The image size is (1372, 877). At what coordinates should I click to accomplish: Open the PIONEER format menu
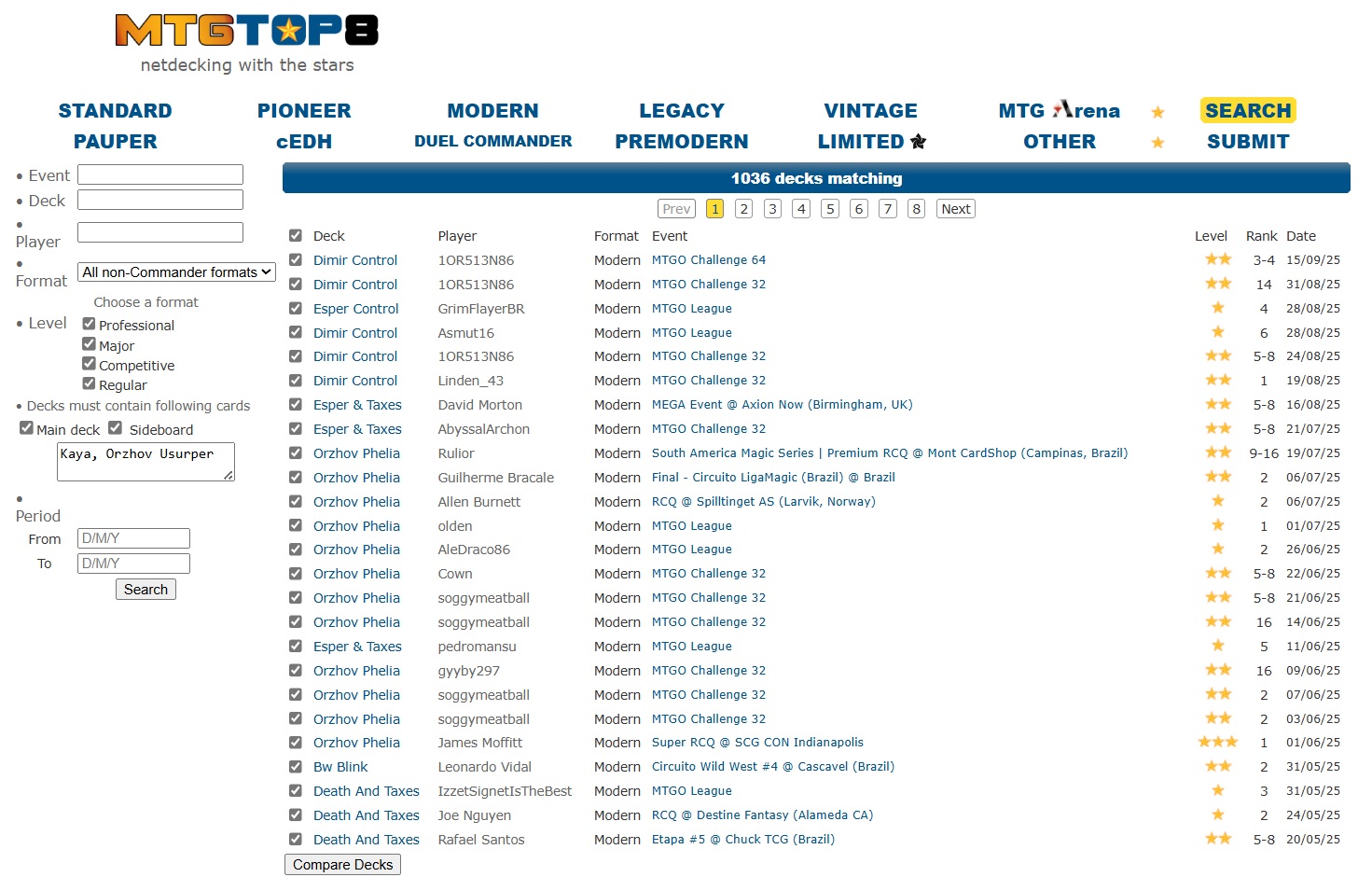point(304,111)
